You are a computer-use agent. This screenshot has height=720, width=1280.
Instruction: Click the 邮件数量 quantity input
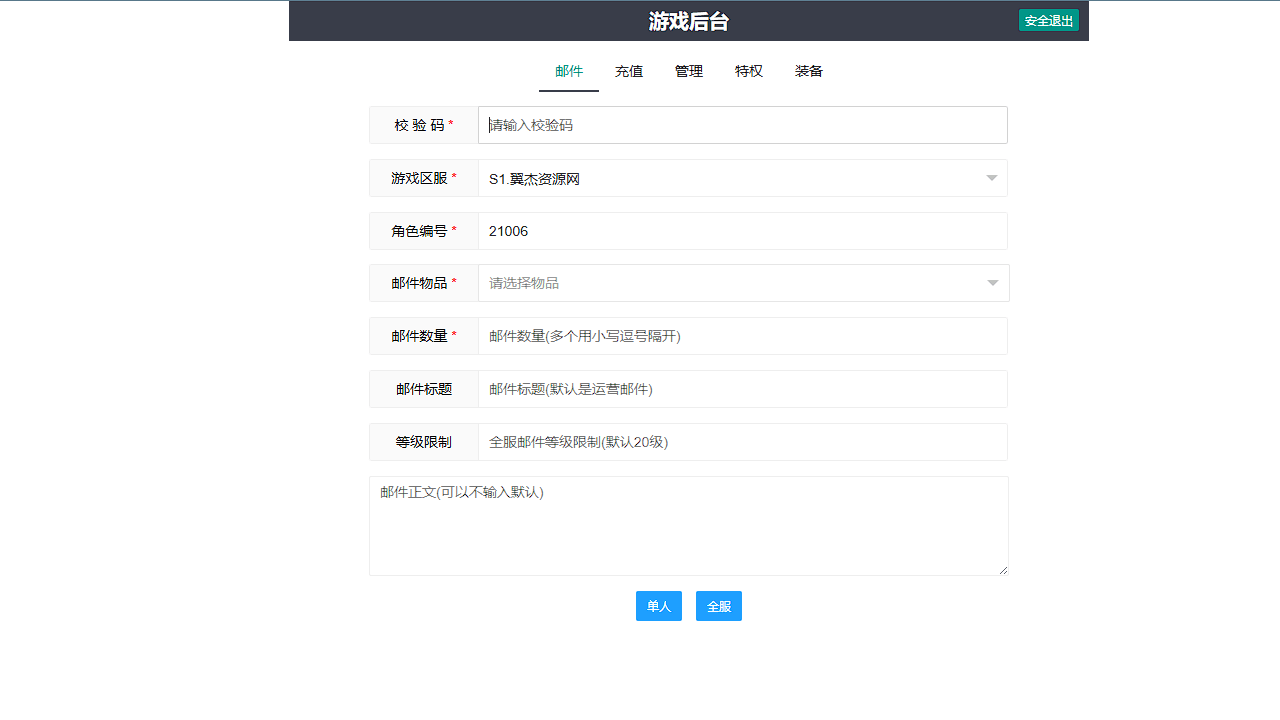point(742,335)
